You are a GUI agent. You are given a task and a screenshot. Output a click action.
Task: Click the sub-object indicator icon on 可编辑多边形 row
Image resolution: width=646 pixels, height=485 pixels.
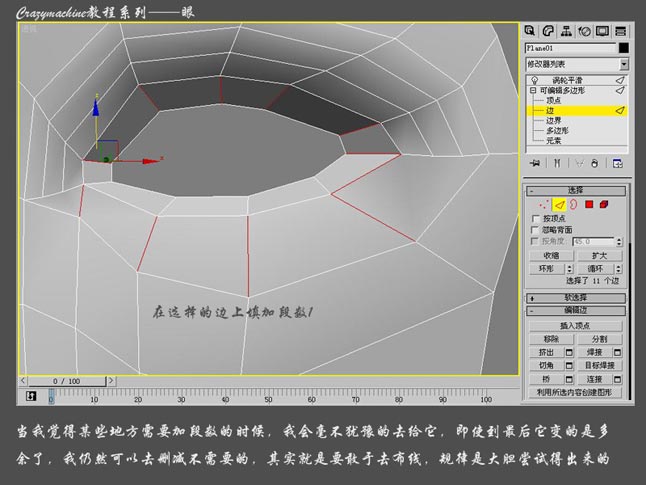620,90
